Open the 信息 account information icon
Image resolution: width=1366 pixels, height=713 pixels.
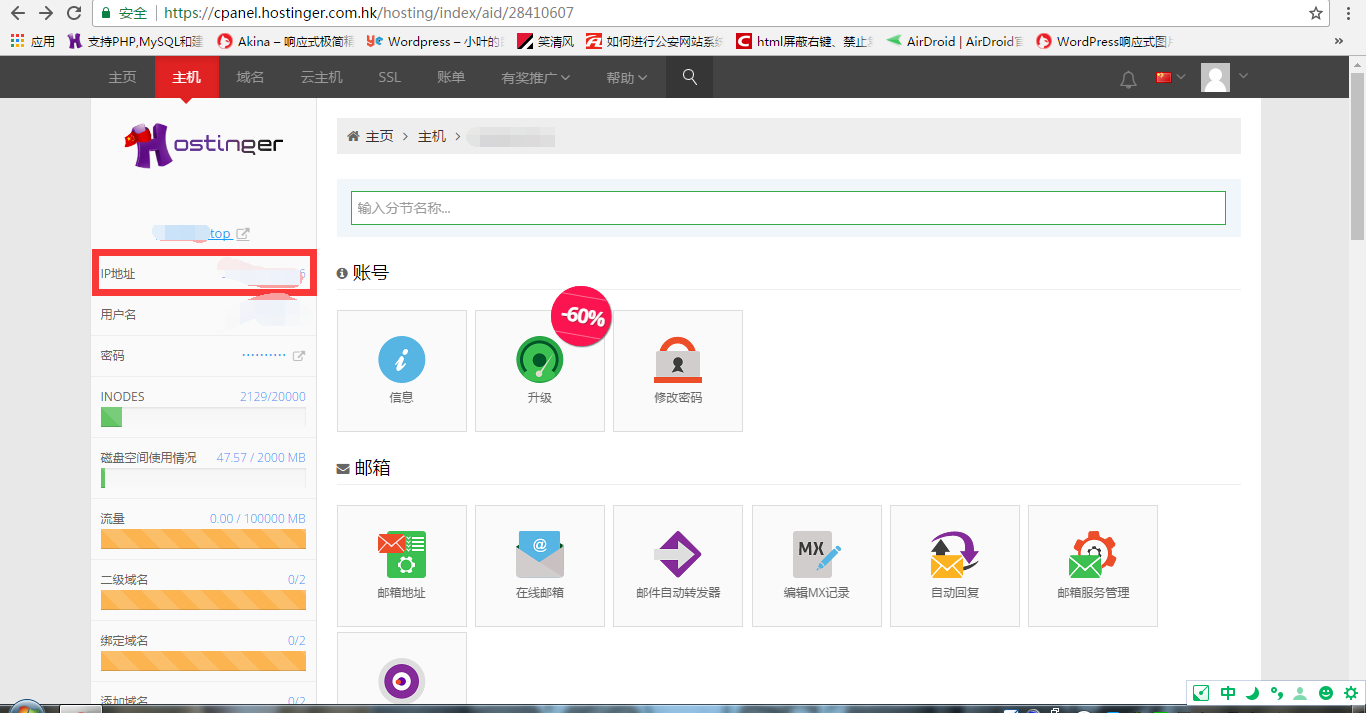click(401, 370)
